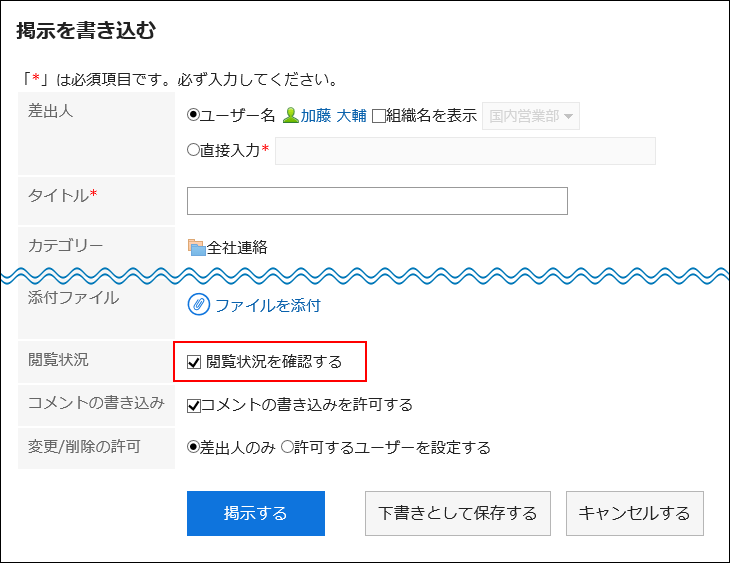The height and width of the screenshot is (563, 730).
Task: Open the 加藤 大輔 user link
Action: [x=333, y=115]
